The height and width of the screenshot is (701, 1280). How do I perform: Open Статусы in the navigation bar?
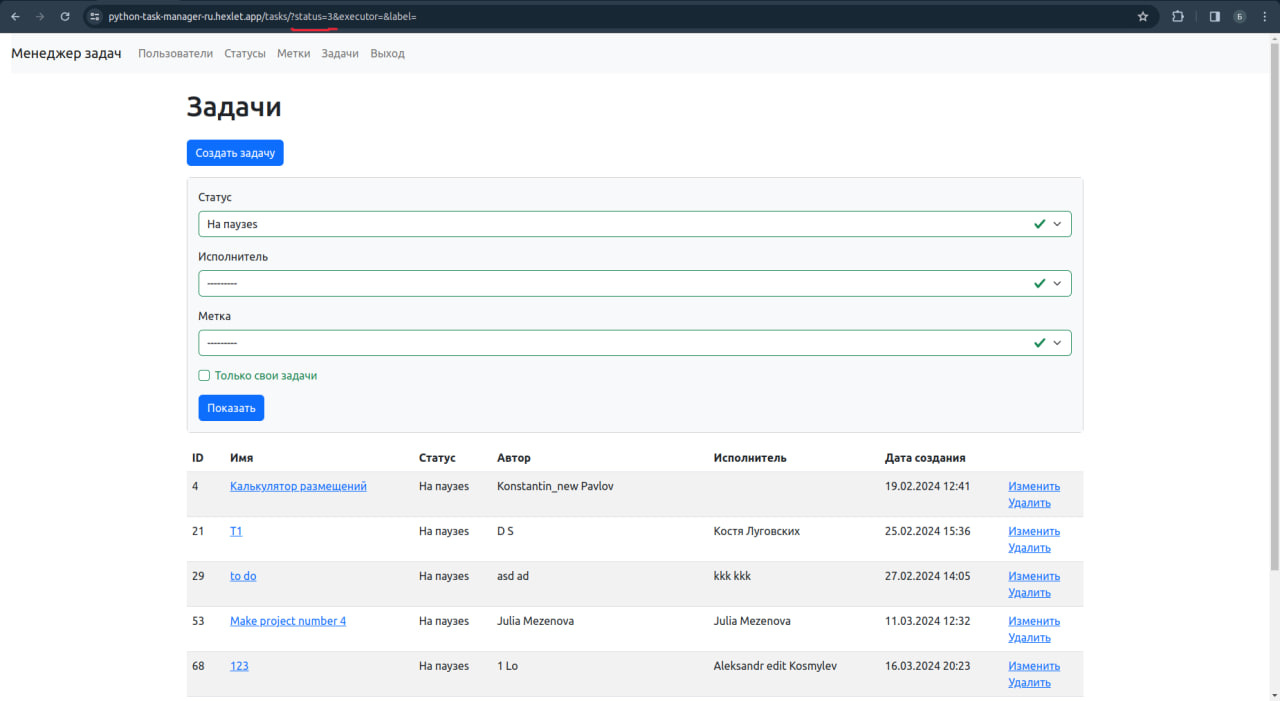point(245,53)
